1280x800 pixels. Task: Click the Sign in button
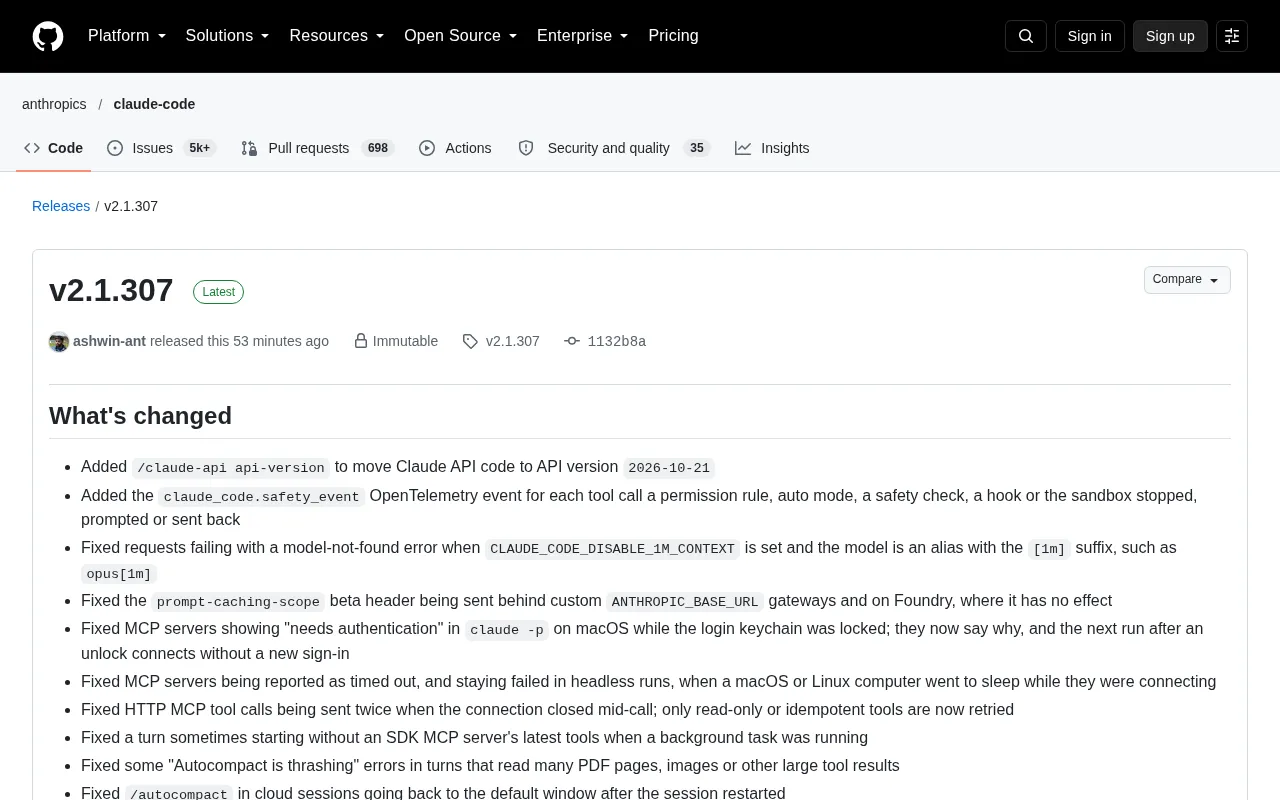click(x=1089, y=36)
